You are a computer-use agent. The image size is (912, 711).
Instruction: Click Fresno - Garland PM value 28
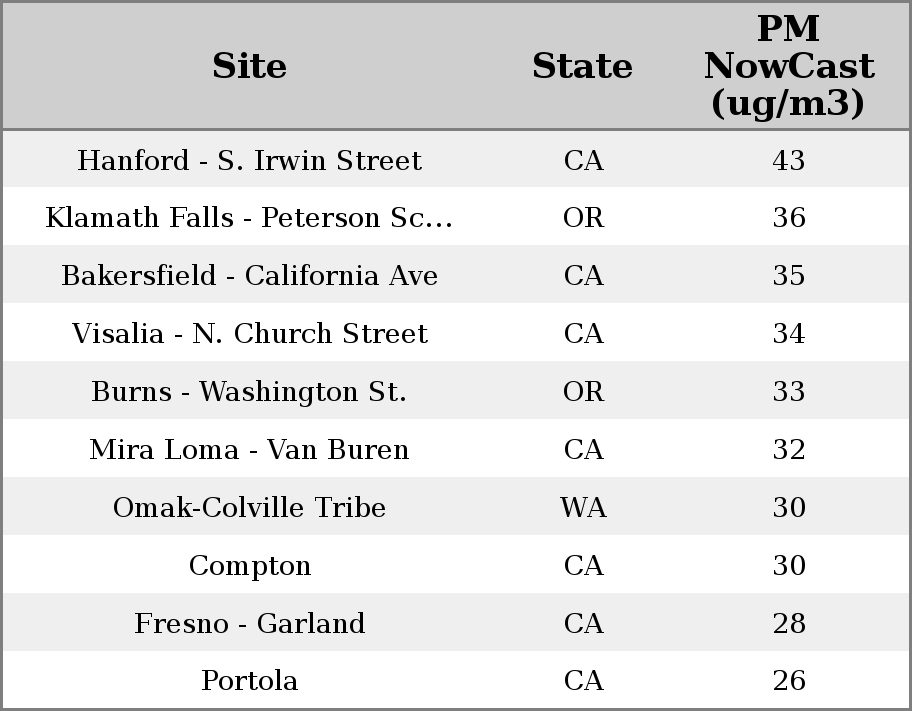click(x=788, y=624)
